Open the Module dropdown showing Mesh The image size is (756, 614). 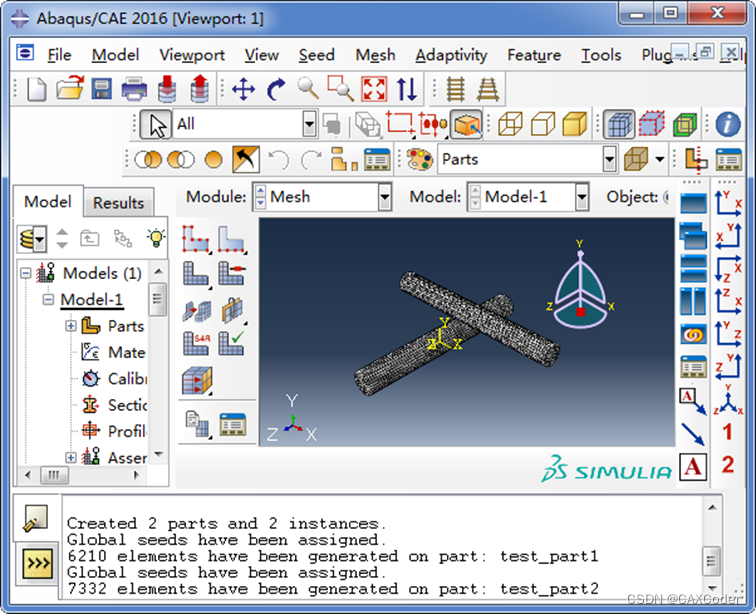tap(384, 197)
